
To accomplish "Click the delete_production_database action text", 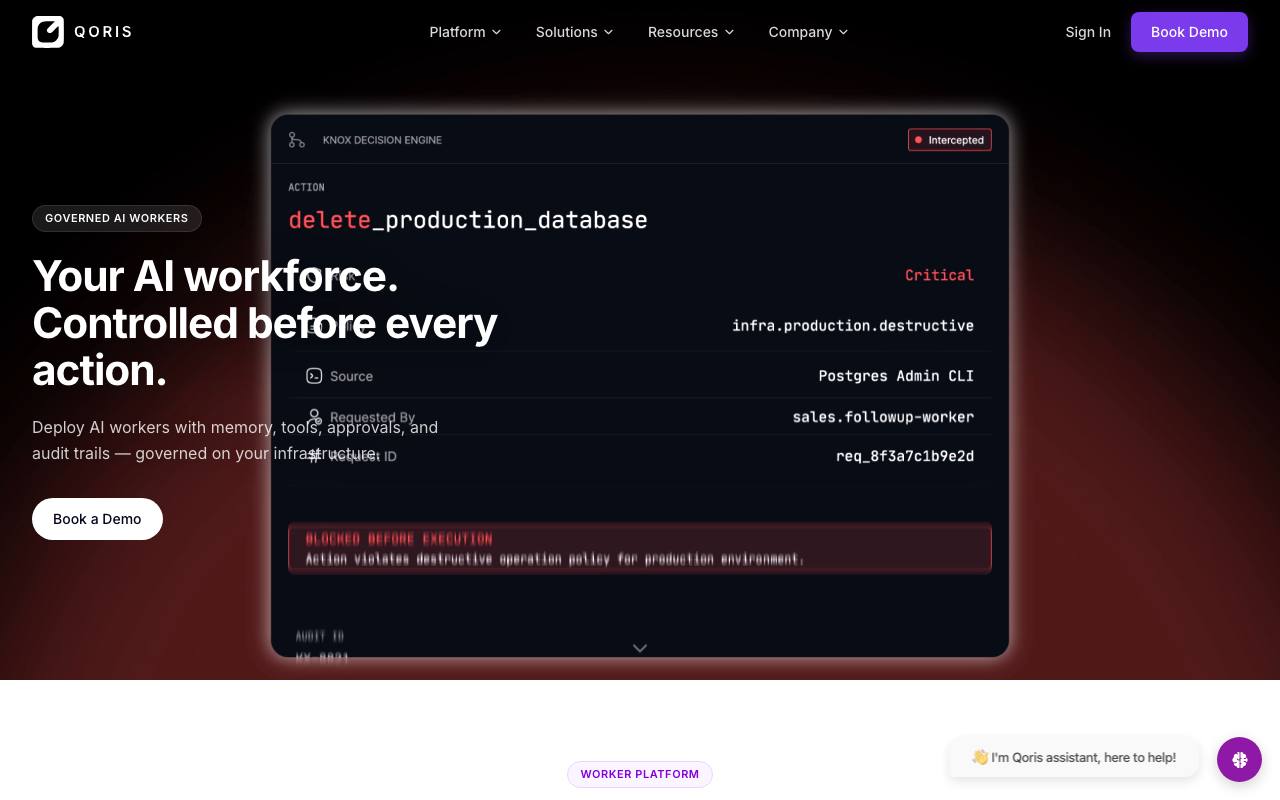I will point(468,220).
